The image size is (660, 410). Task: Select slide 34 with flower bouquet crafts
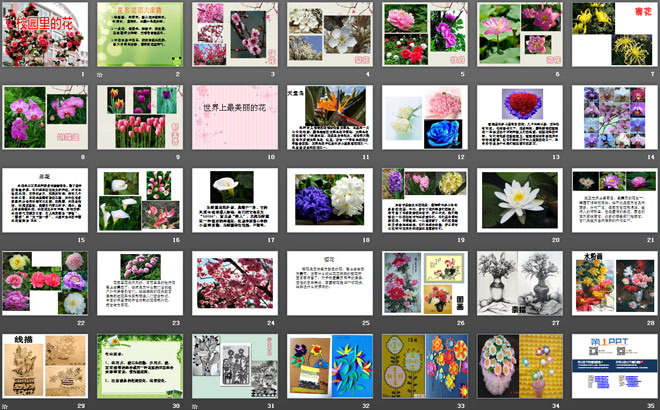(x=520, y=366)
